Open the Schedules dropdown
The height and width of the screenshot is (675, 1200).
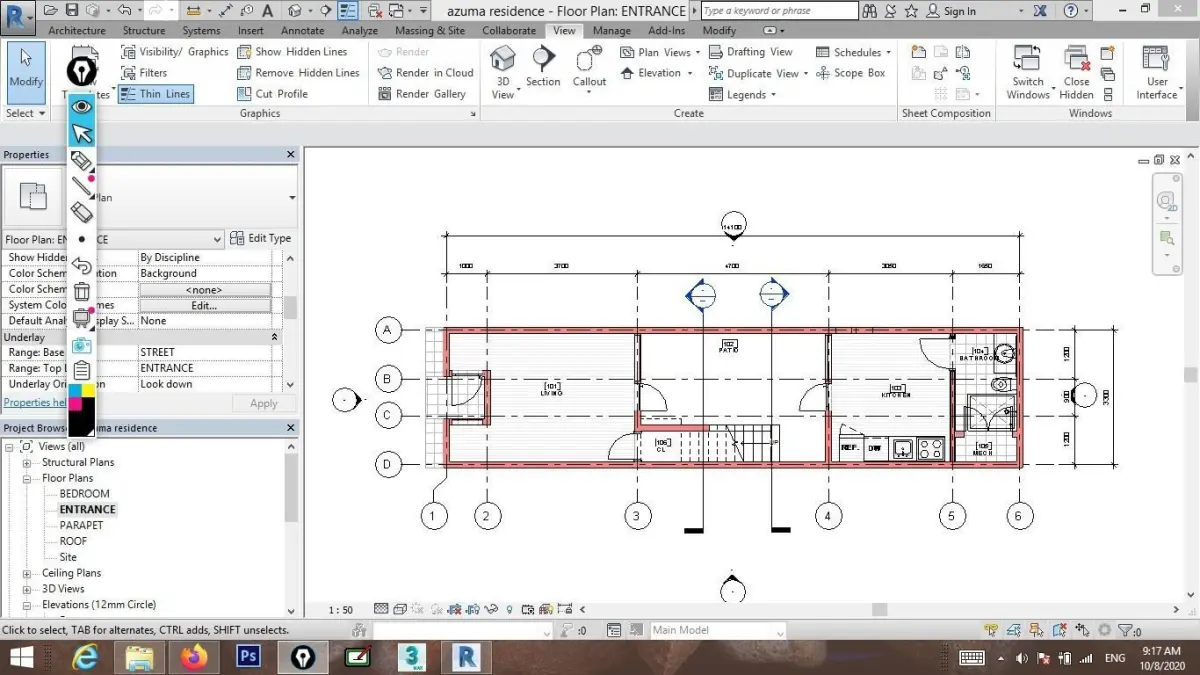pyautogui.click(x=853, y=52)
